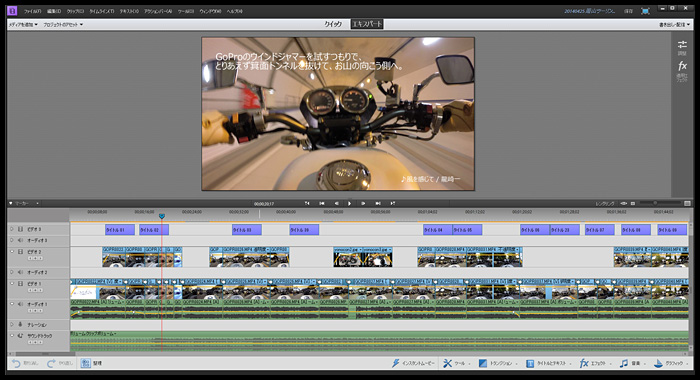Step back one frame

[336, 203]
